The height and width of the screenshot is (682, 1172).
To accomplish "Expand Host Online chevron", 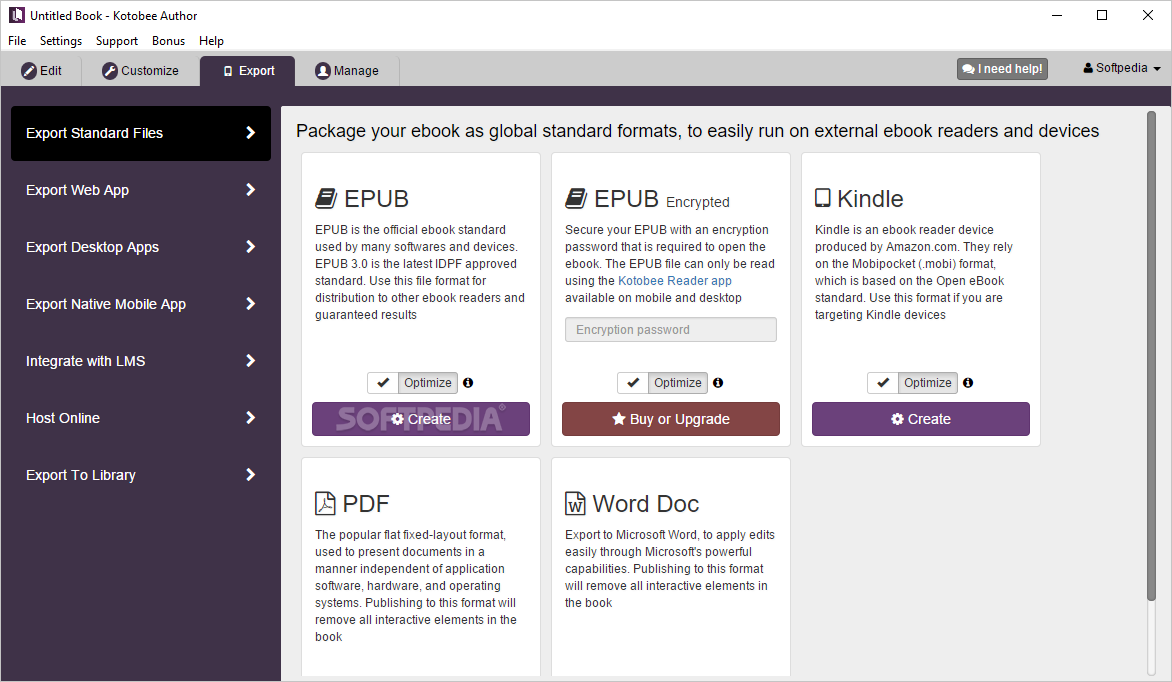I will pyautogui.click(x=251, y=418).
